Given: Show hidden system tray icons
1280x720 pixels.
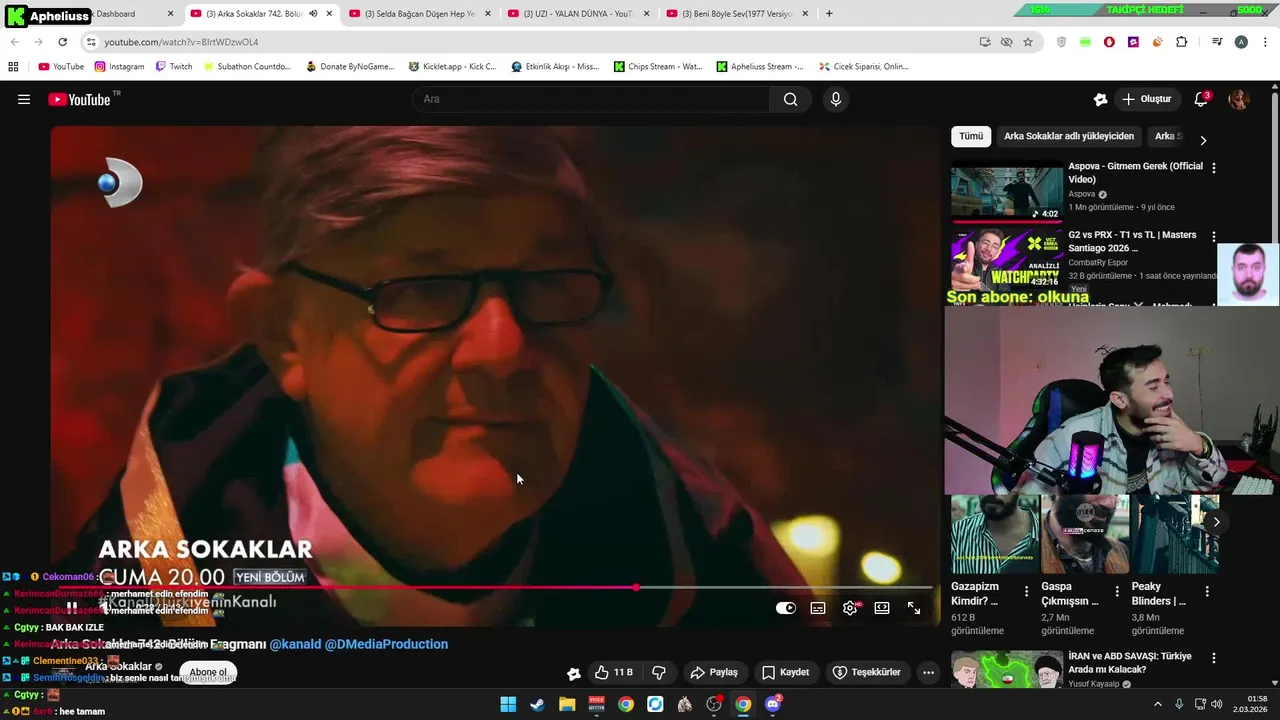Looking at the screenshot, I should 1158,704.
